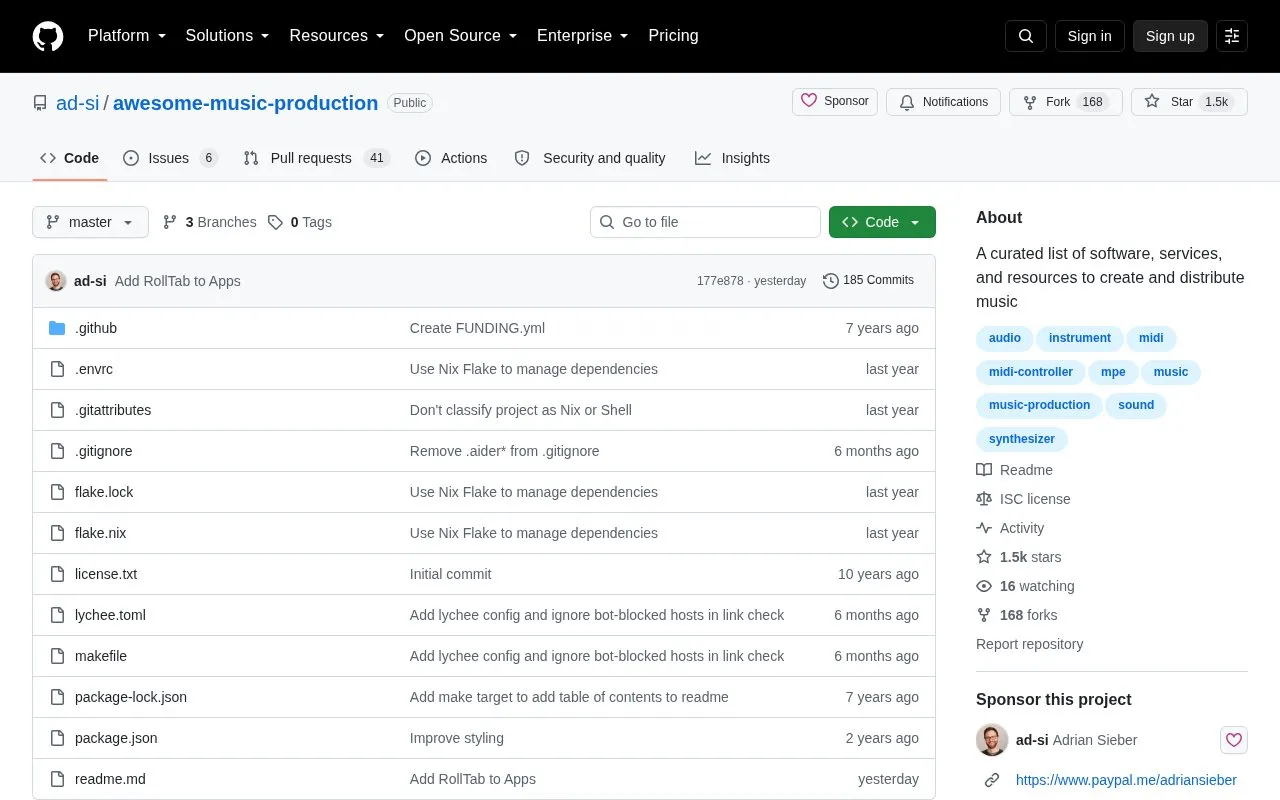Select the midi-controller topic tag
Viewport: 1280px width, 800px height.
tap(1031, 372)
